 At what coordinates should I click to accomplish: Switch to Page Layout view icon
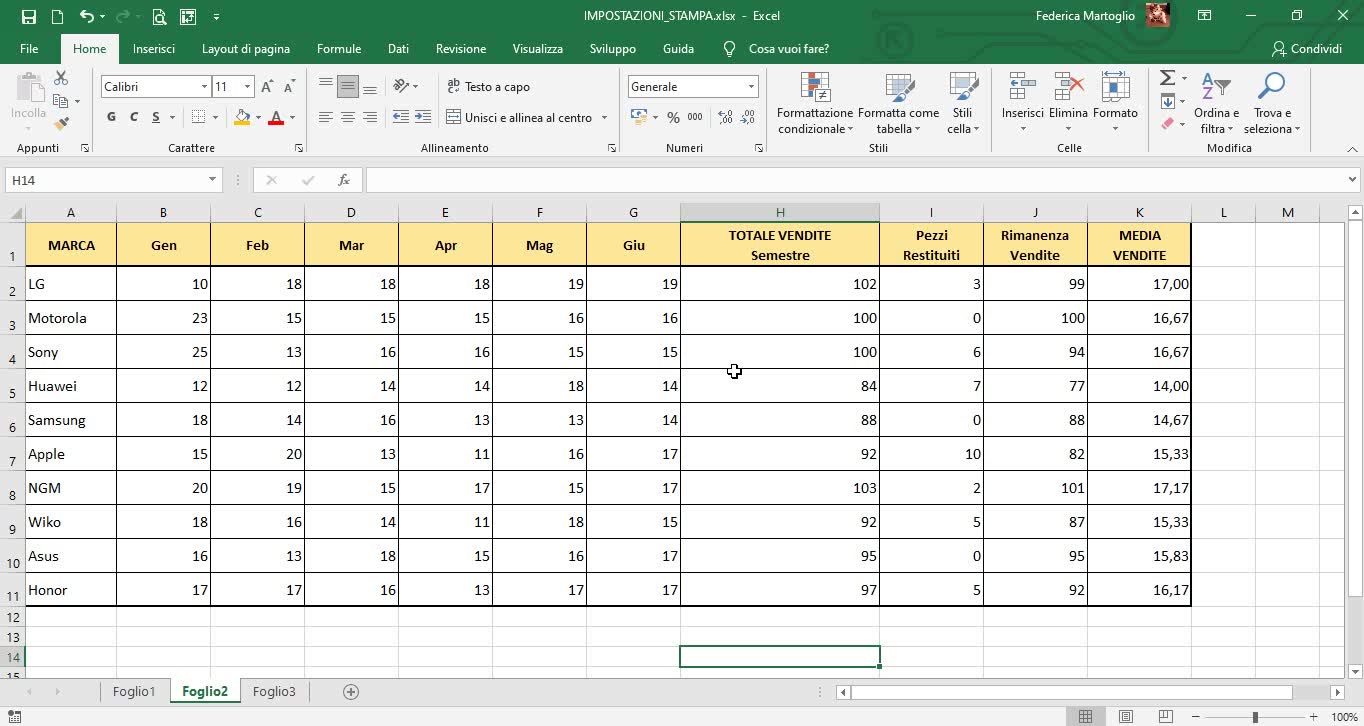point(1126,717)
